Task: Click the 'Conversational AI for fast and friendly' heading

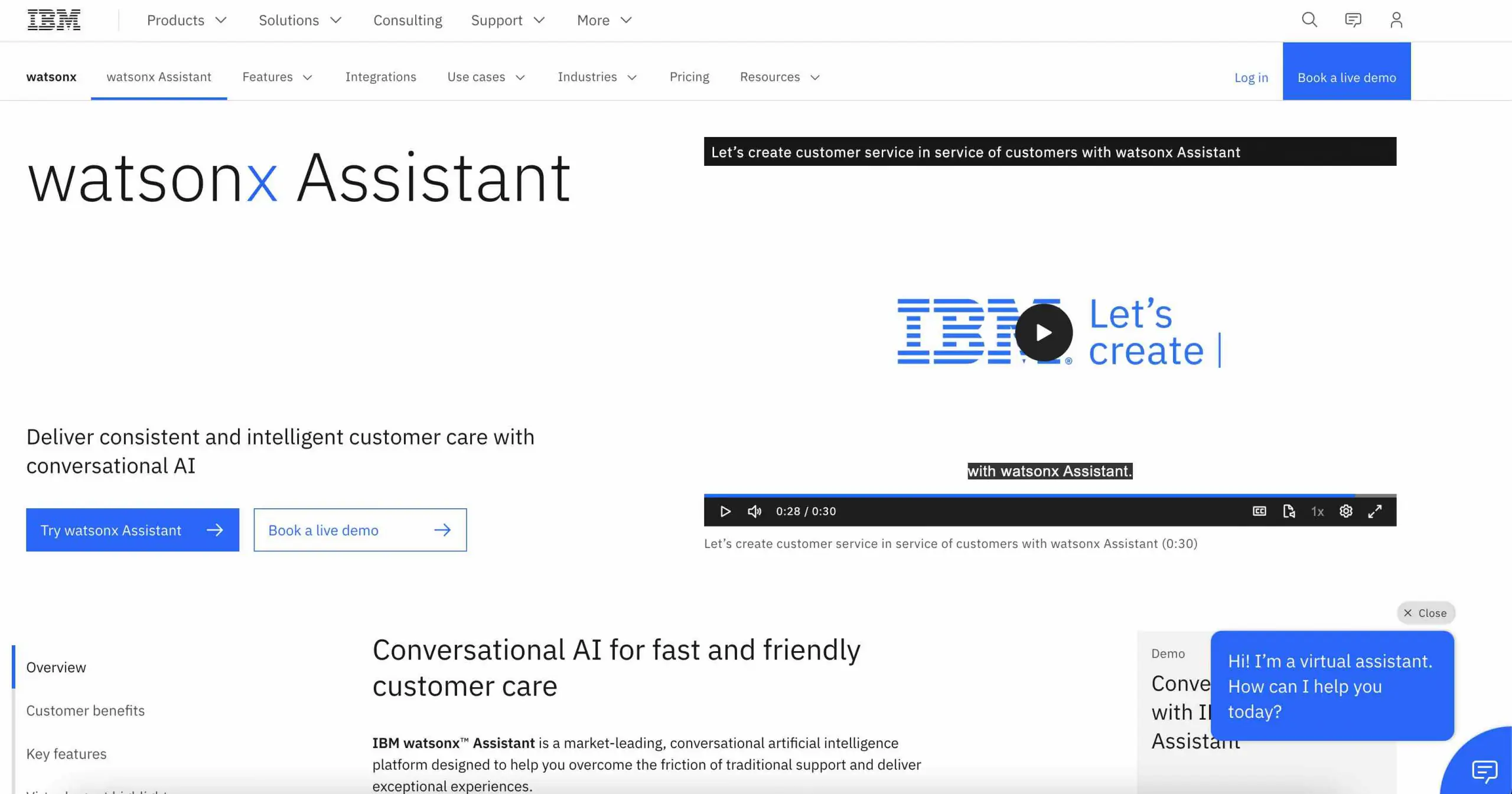Action: [617, 668]
